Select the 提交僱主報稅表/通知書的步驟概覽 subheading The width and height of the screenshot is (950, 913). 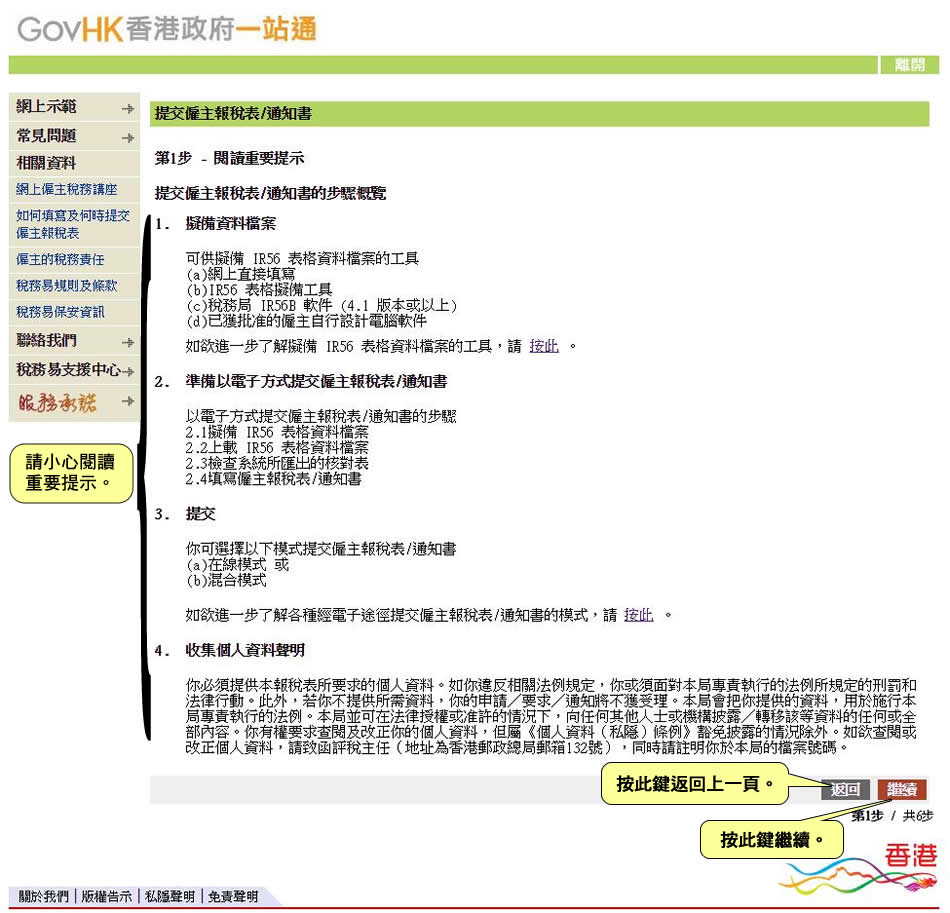click(270, 193)
